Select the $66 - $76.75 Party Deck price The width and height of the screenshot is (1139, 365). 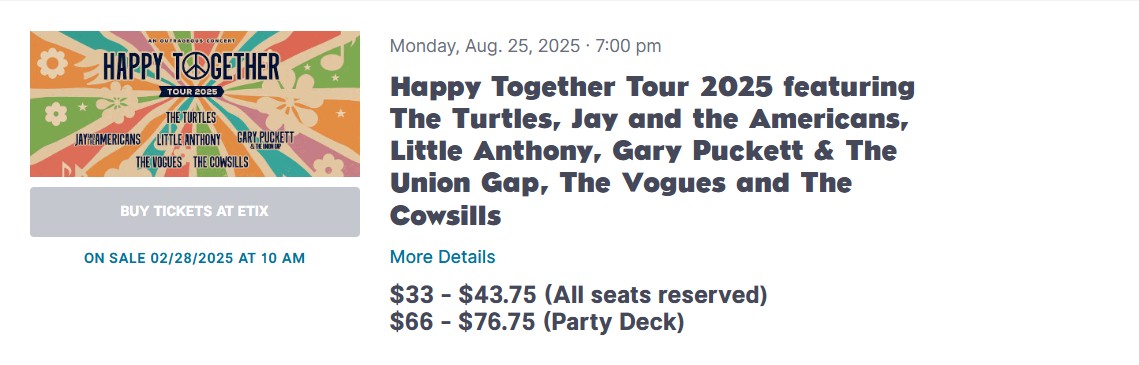[x=537, y=321]
